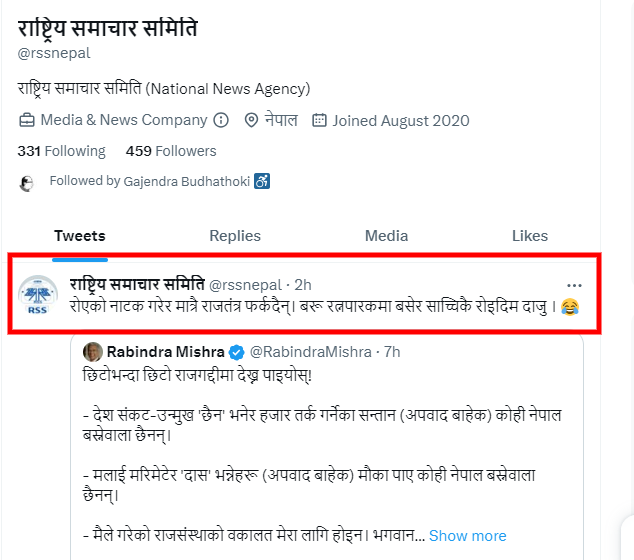Switch to the Replies tab
Viewport: 634px width, 560px height.
click(235, 236)
